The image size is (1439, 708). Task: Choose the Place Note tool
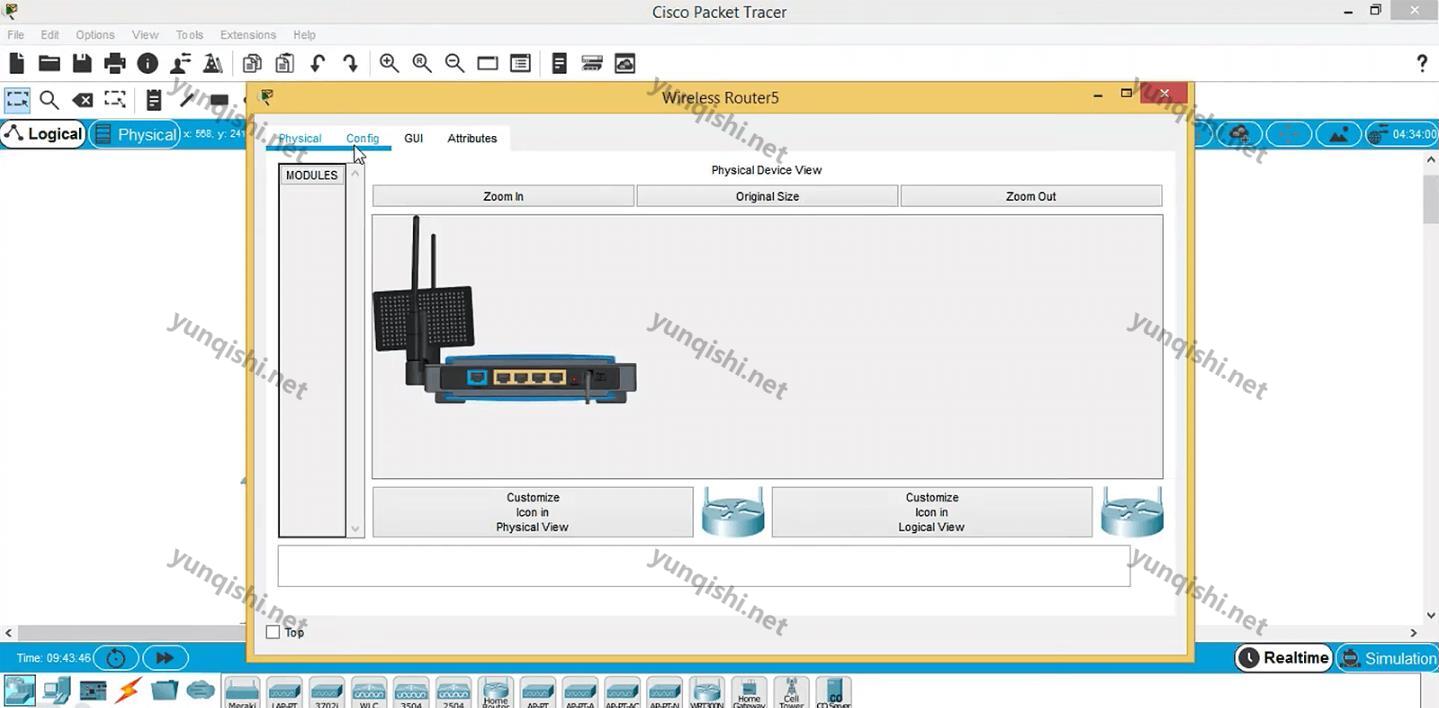[153, 100]
